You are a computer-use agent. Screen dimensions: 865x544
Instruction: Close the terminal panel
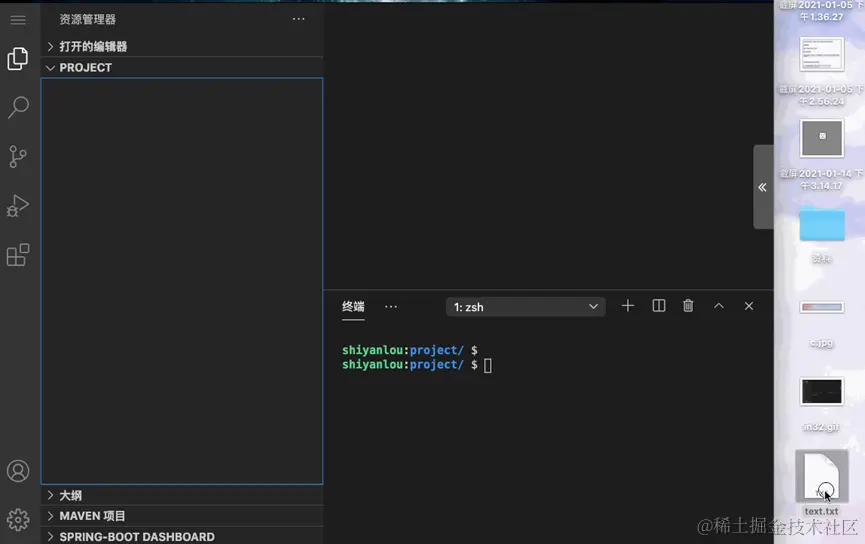pos(749,306)
